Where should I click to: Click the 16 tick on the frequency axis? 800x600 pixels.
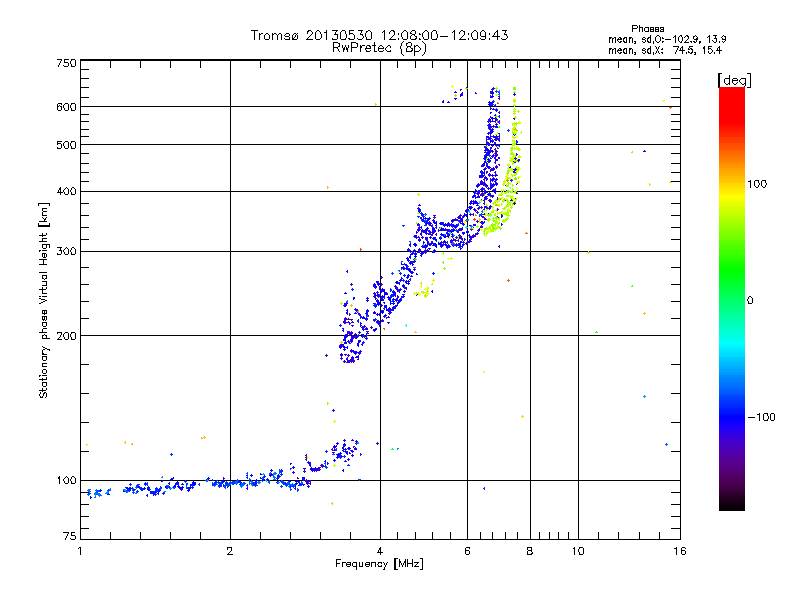(x=679, y=552)
